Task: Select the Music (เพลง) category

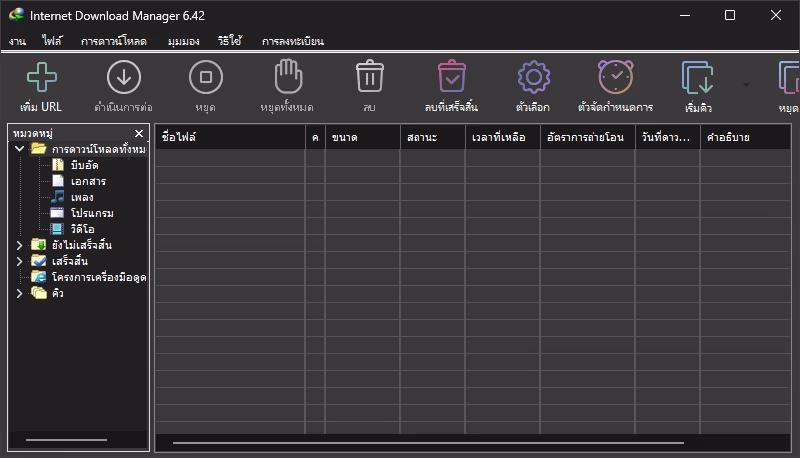Action: 82,197
